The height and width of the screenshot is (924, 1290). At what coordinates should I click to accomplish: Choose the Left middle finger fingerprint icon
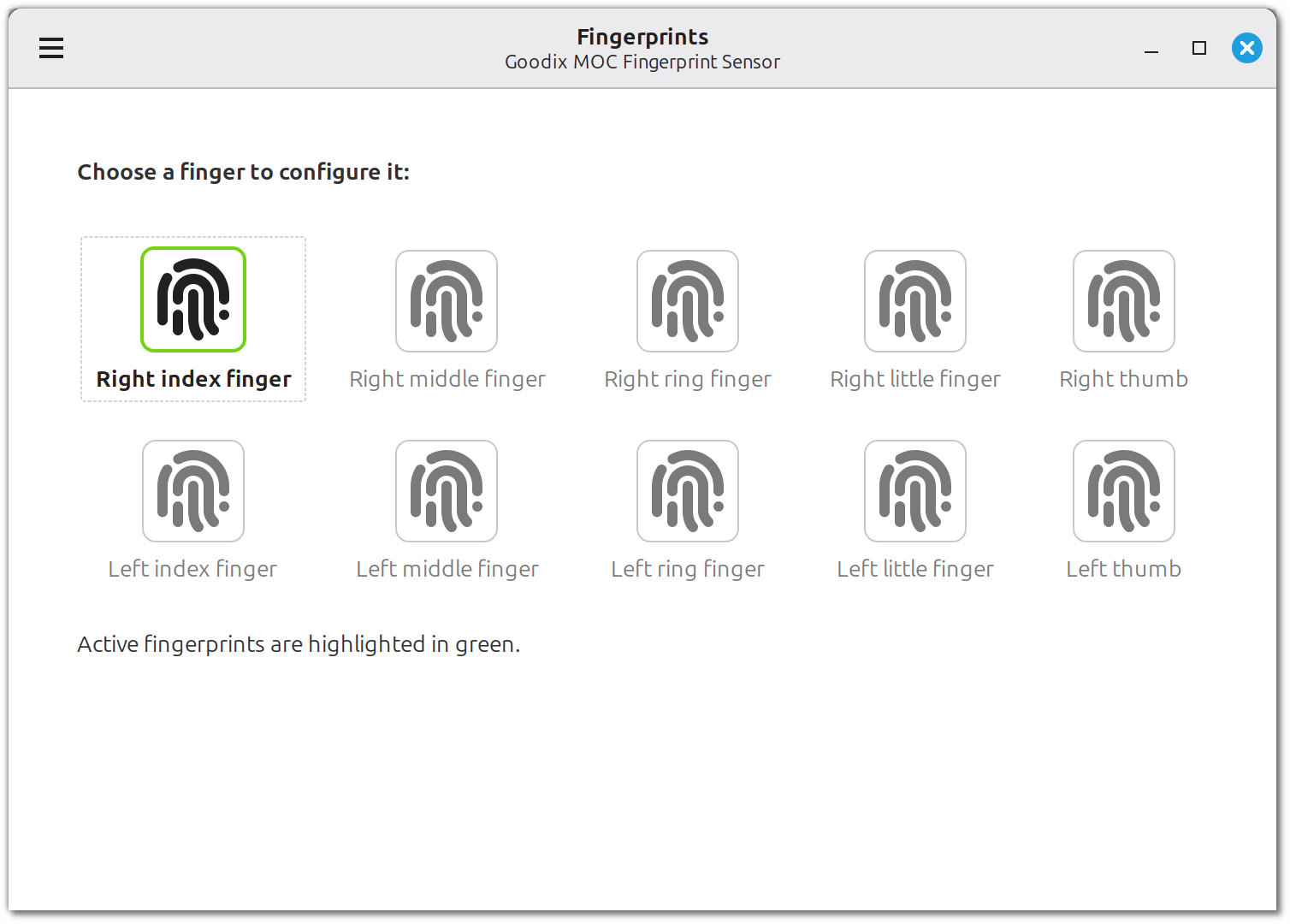tap(447, 491)
